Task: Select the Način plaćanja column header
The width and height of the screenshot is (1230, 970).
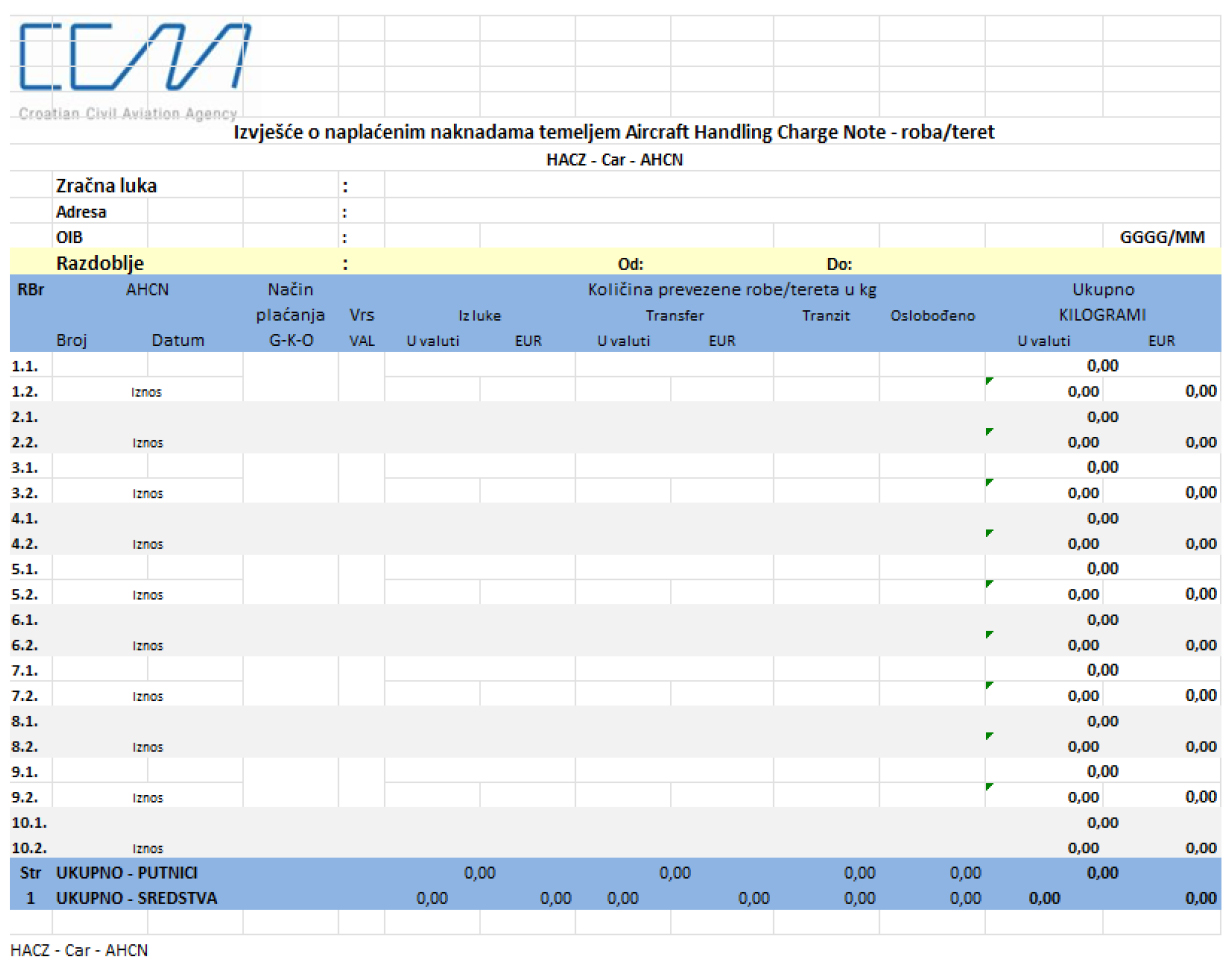Action: pyautogui.click(x=290, y=315)
